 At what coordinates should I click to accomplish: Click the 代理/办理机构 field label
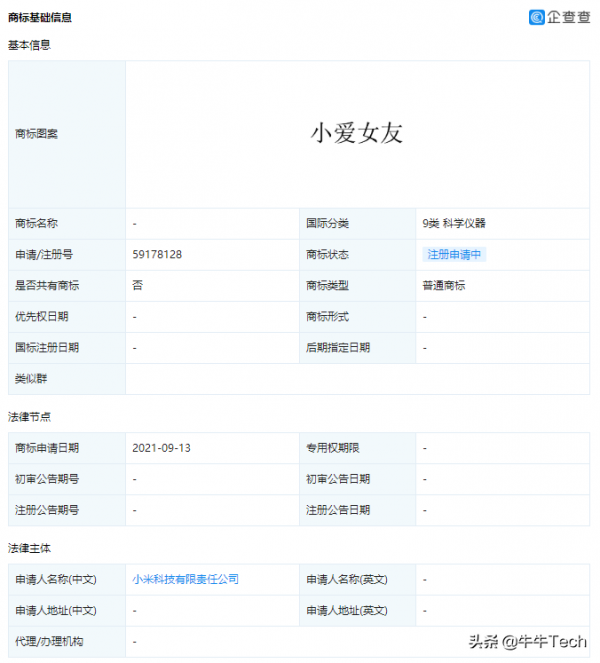[49, 641]
